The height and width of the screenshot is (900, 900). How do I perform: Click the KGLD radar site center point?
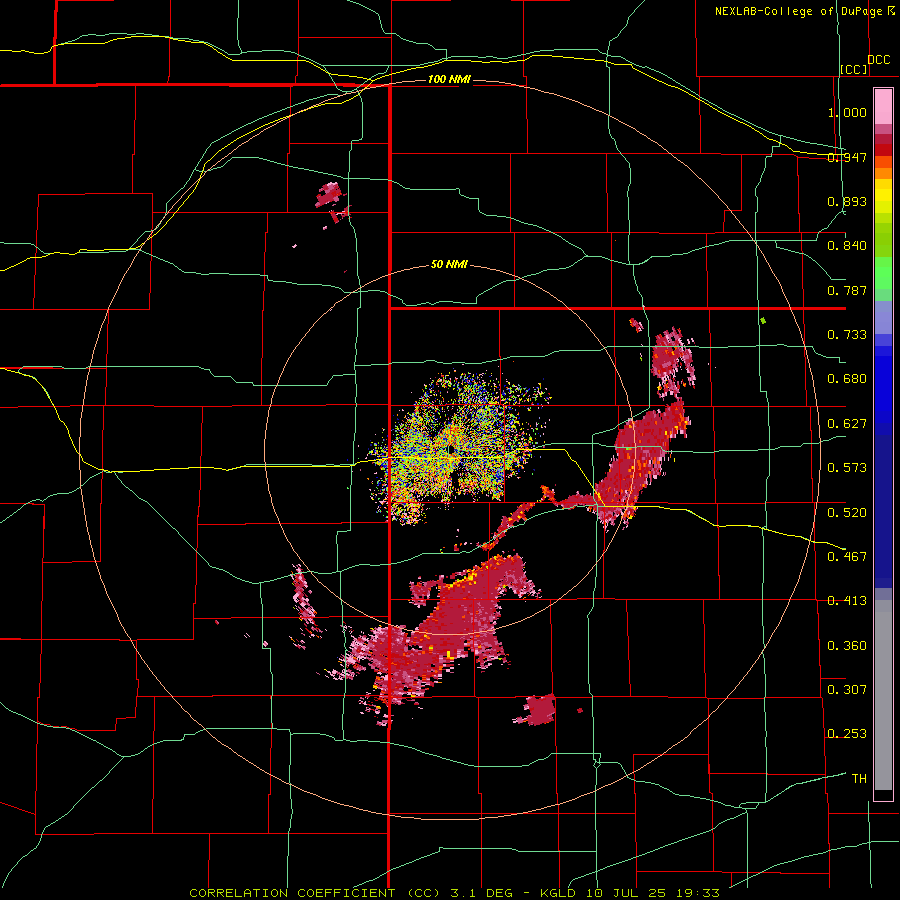point(451,449)
